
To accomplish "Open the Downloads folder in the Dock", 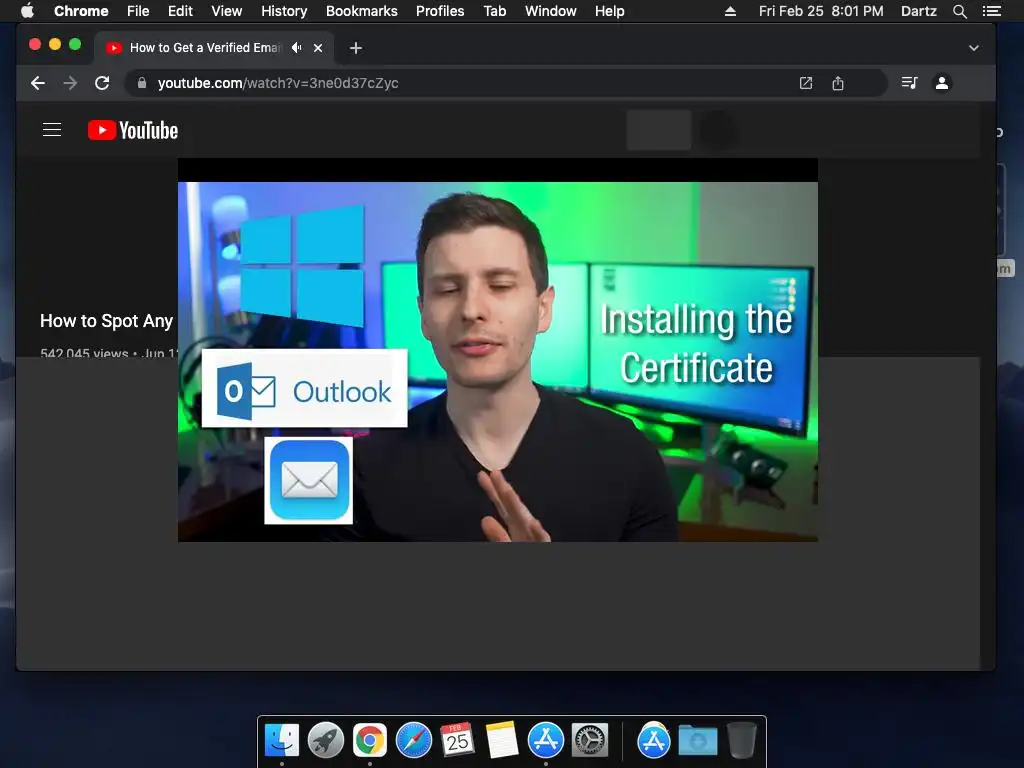I will pyautogui.click(x=697, y=741).
